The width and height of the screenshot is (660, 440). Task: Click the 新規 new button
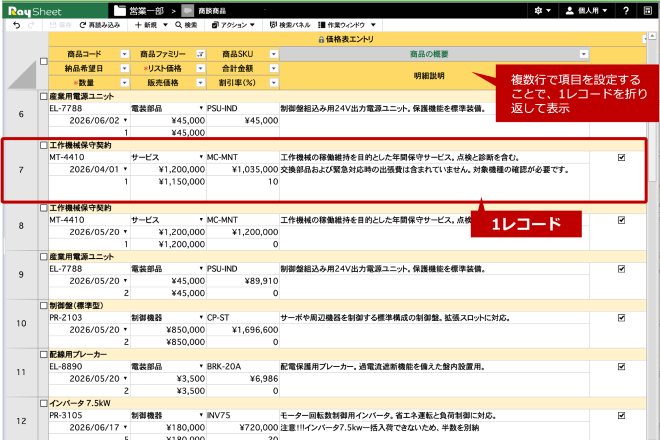(x=146, y=25)
